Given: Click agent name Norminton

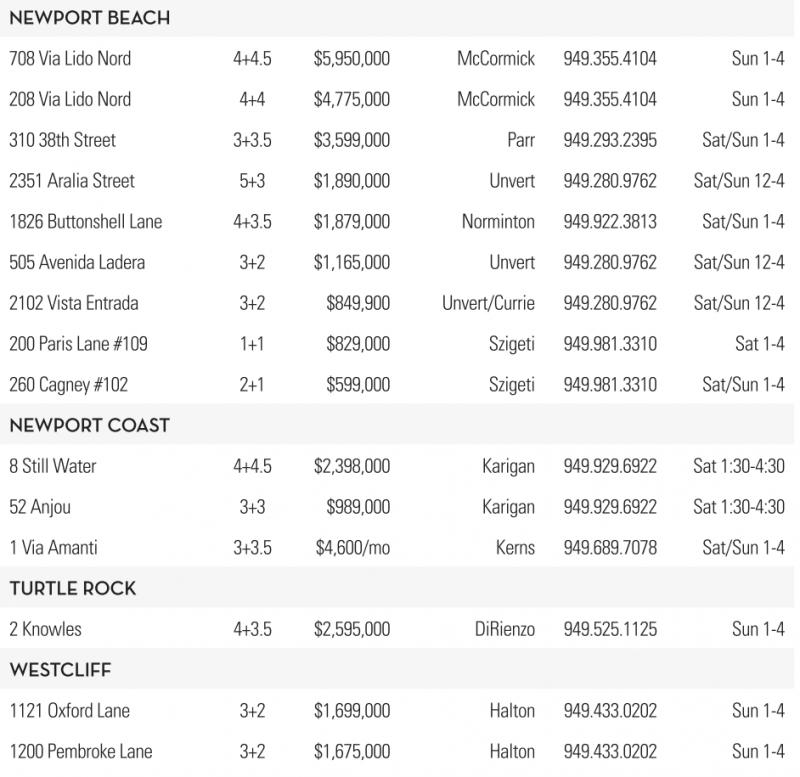Looking at the screenshot, I should point(498,222).
